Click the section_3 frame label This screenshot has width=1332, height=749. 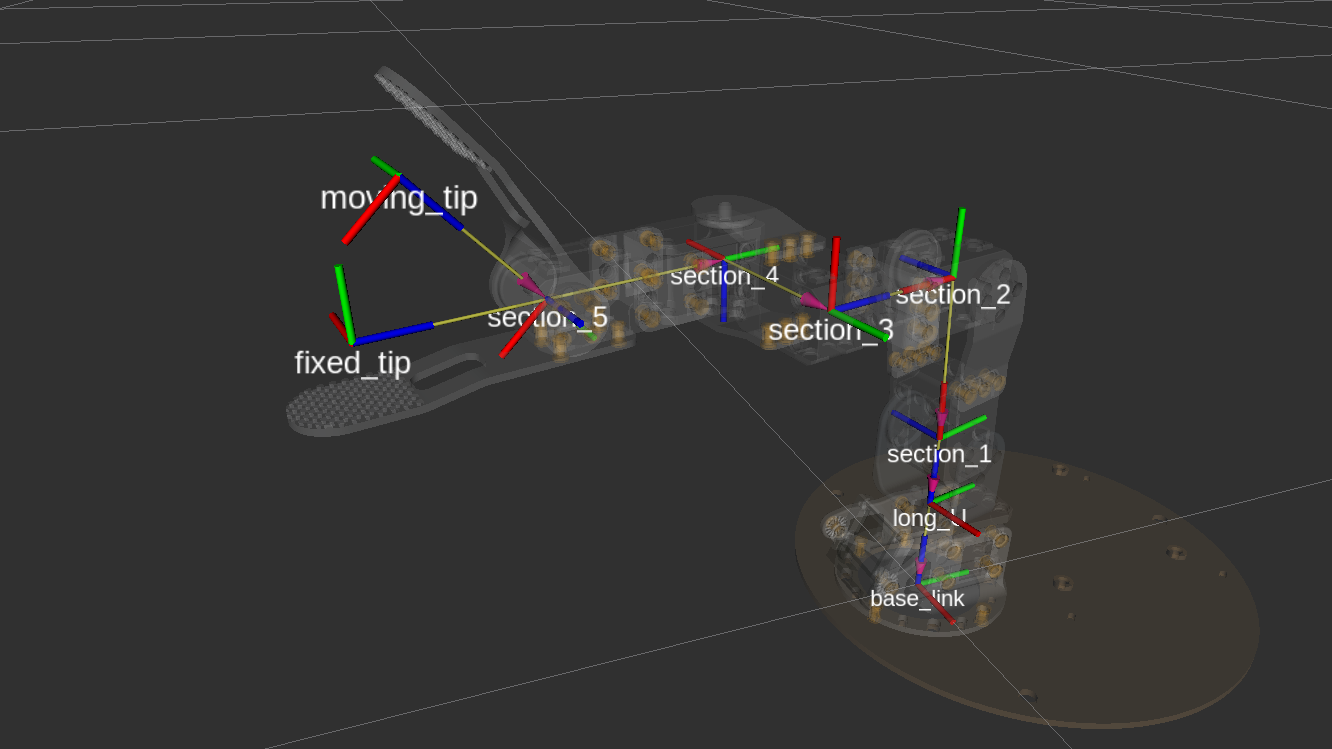click(830, 330)
